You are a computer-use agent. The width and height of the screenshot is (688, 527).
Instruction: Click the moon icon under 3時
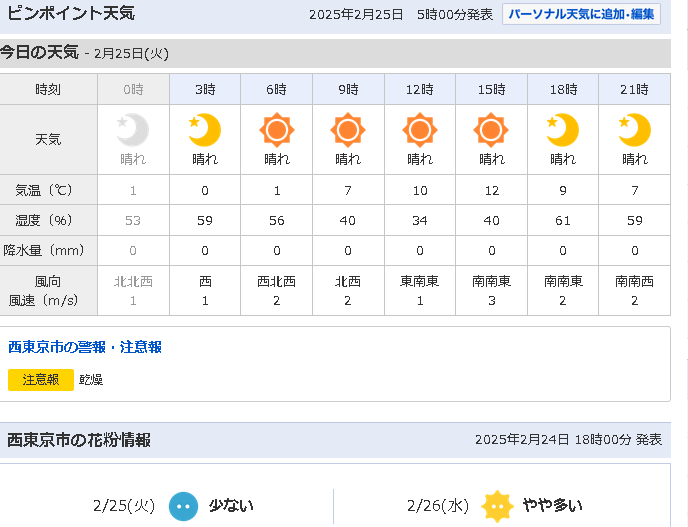204,130
